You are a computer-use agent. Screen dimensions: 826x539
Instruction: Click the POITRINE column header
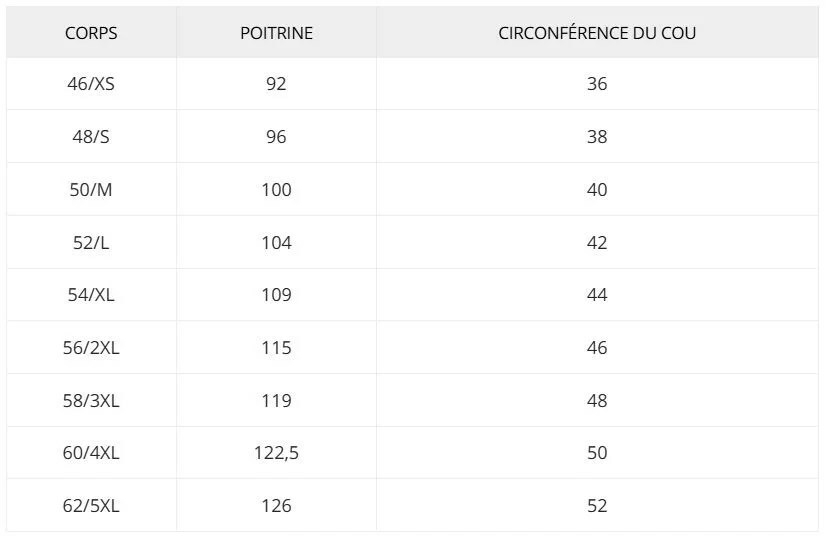click(276, 33)
